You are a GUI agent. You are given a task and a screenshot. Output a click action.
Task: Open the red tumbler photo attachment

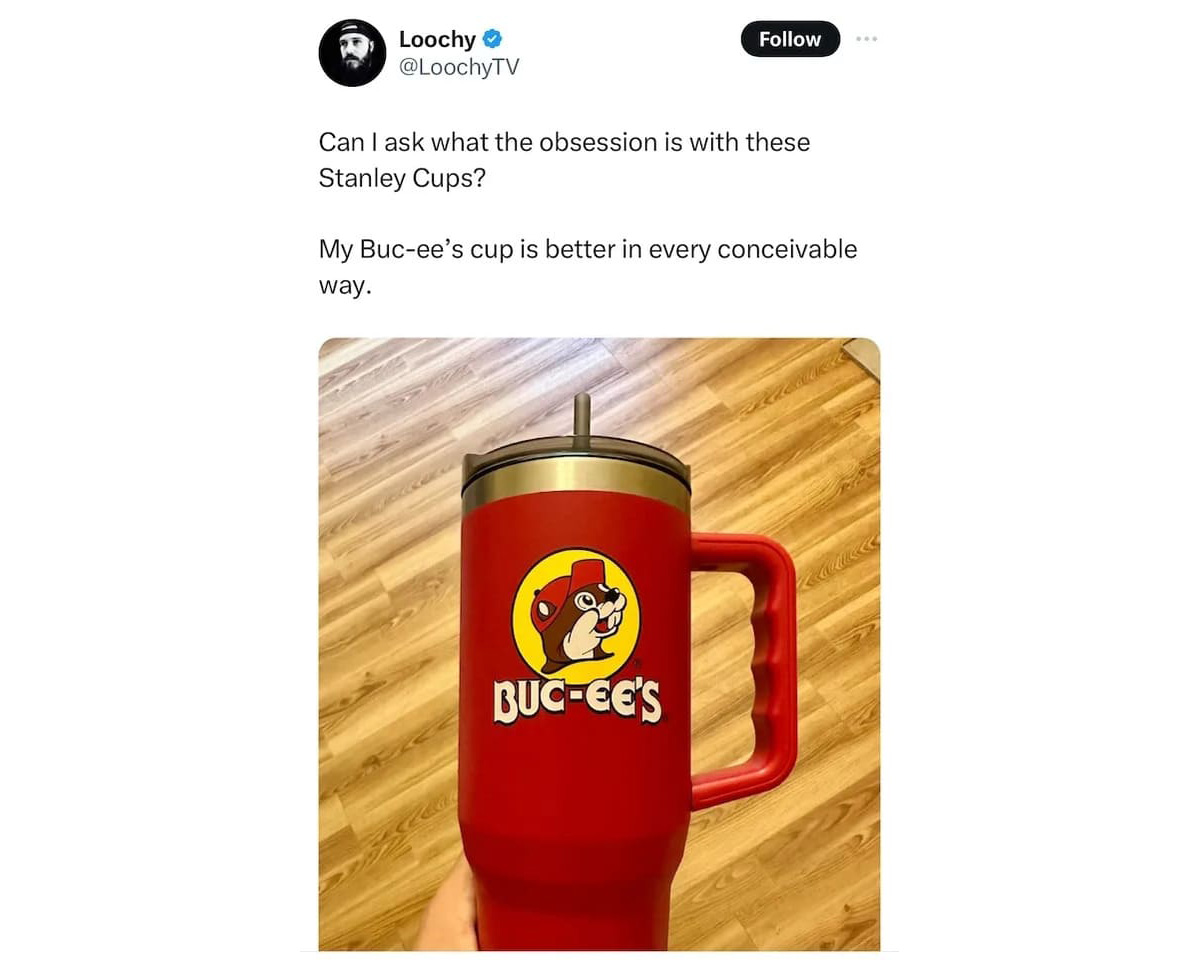[x=599, y=644]
